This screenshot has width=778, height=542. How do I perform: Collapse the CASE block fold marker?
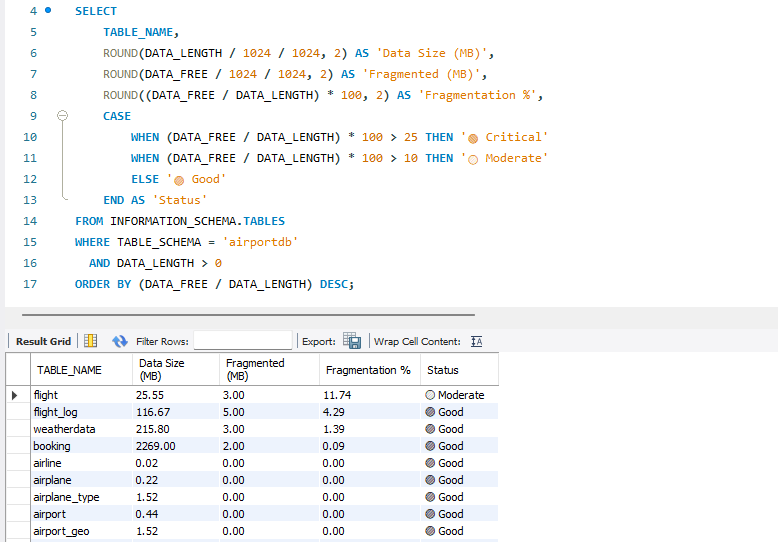(x=62, y=116)
